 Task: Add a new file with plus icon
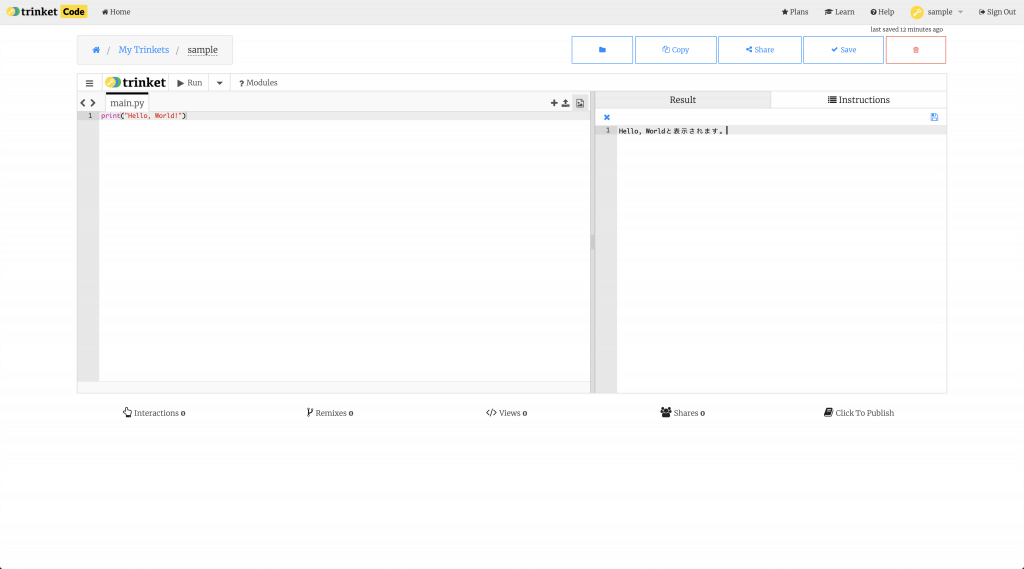tap(554, 103)
